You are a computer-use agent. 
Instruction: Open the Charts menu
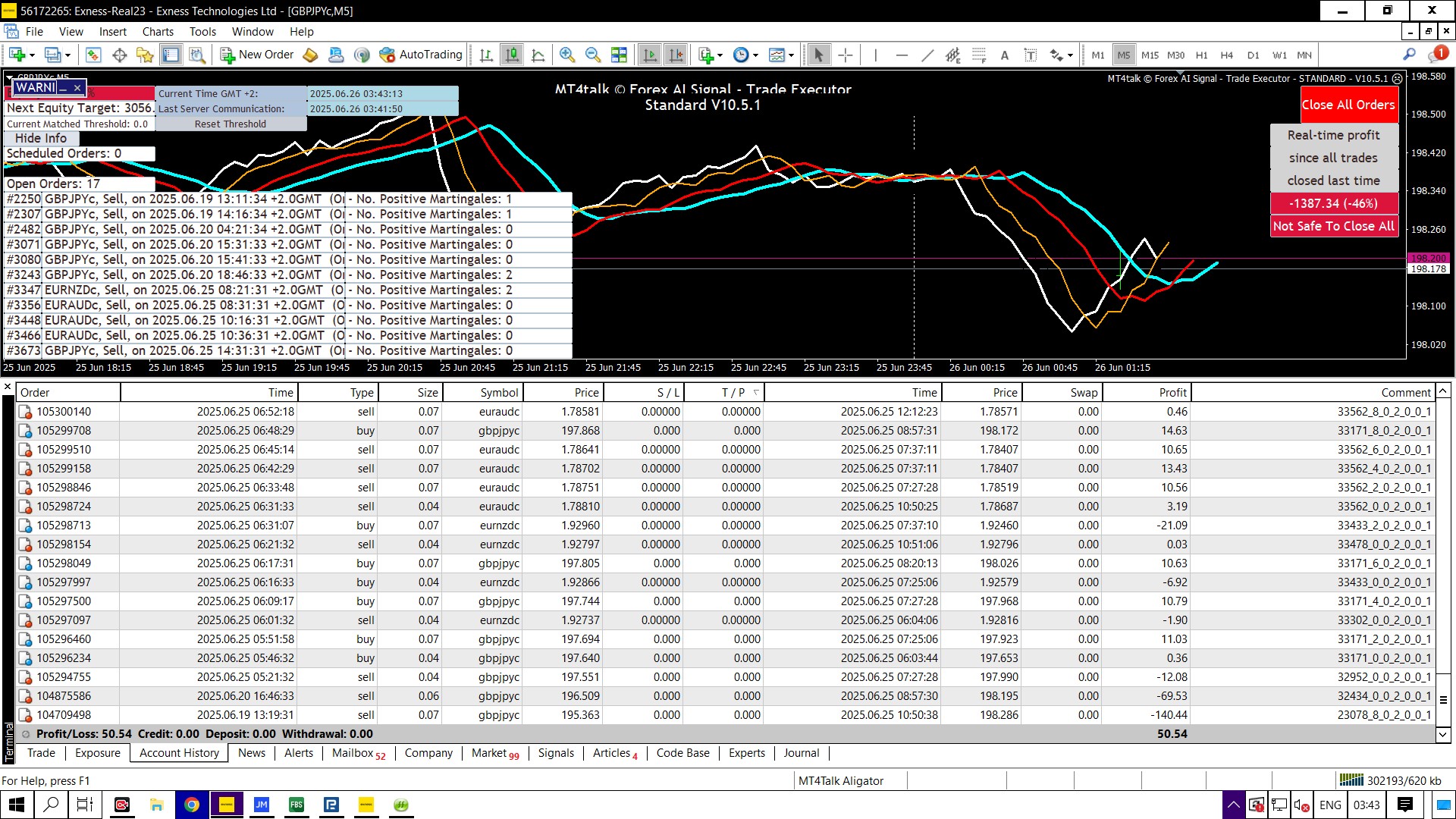[158, 32]
